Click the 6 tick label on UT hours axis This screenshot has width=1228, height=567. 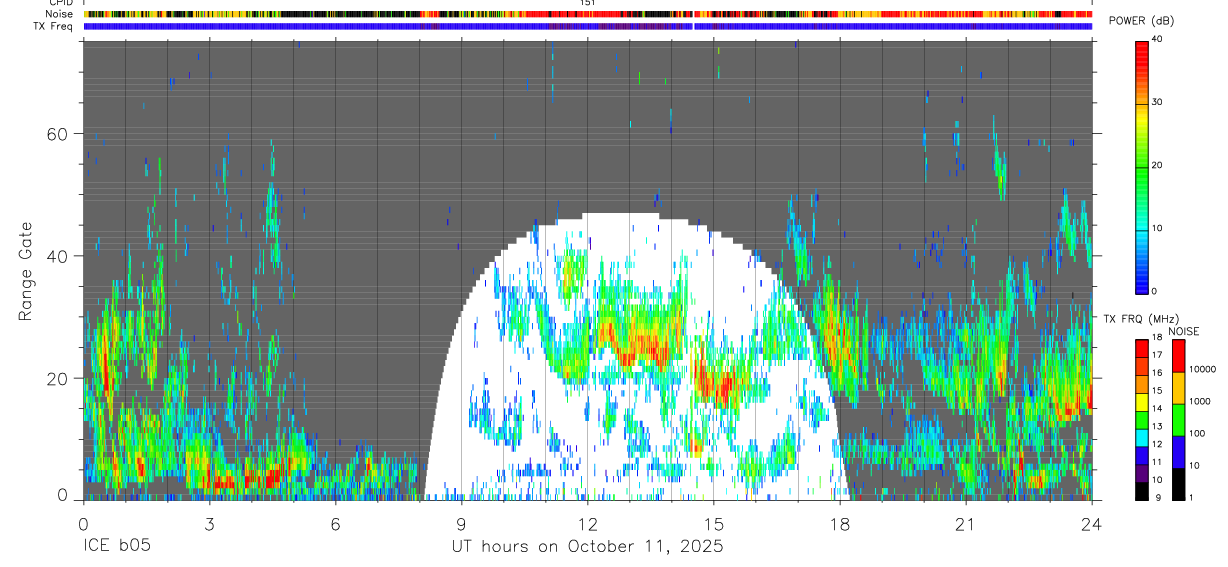pos(335,524)
